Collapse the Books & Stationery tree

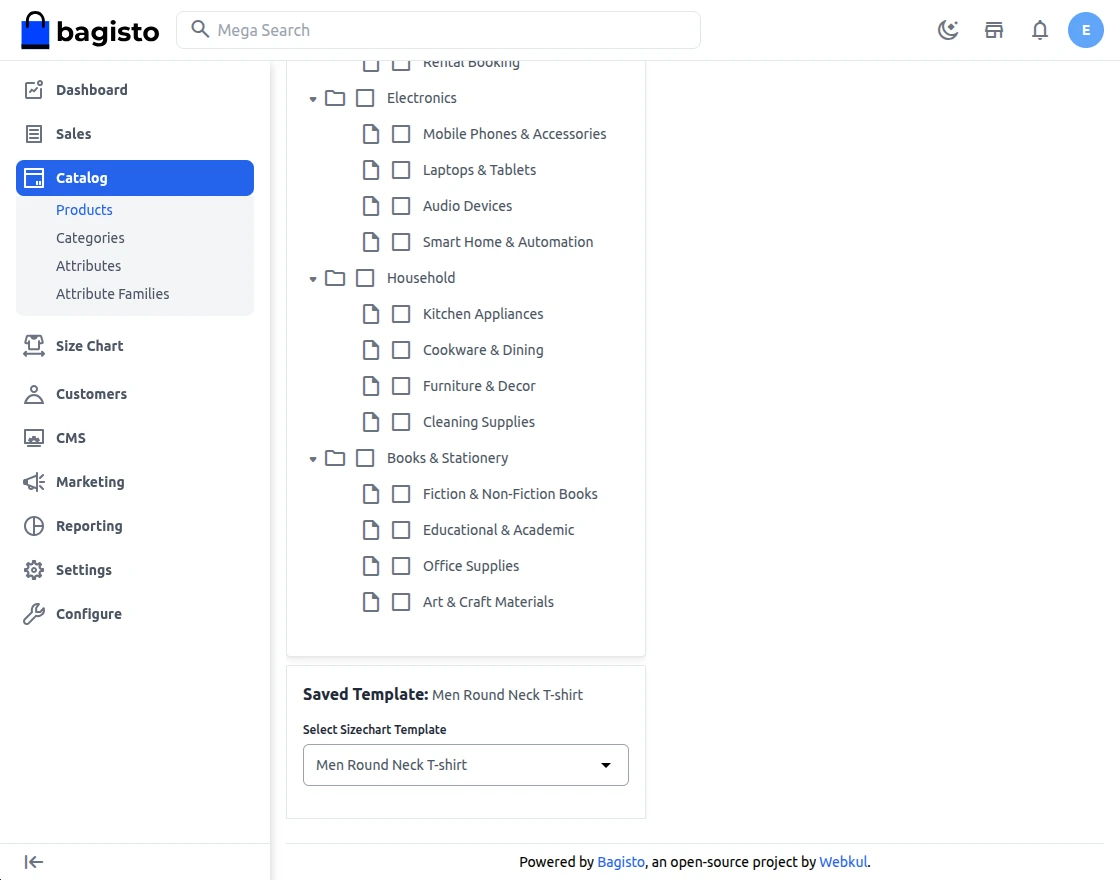(x=313, y=459)
